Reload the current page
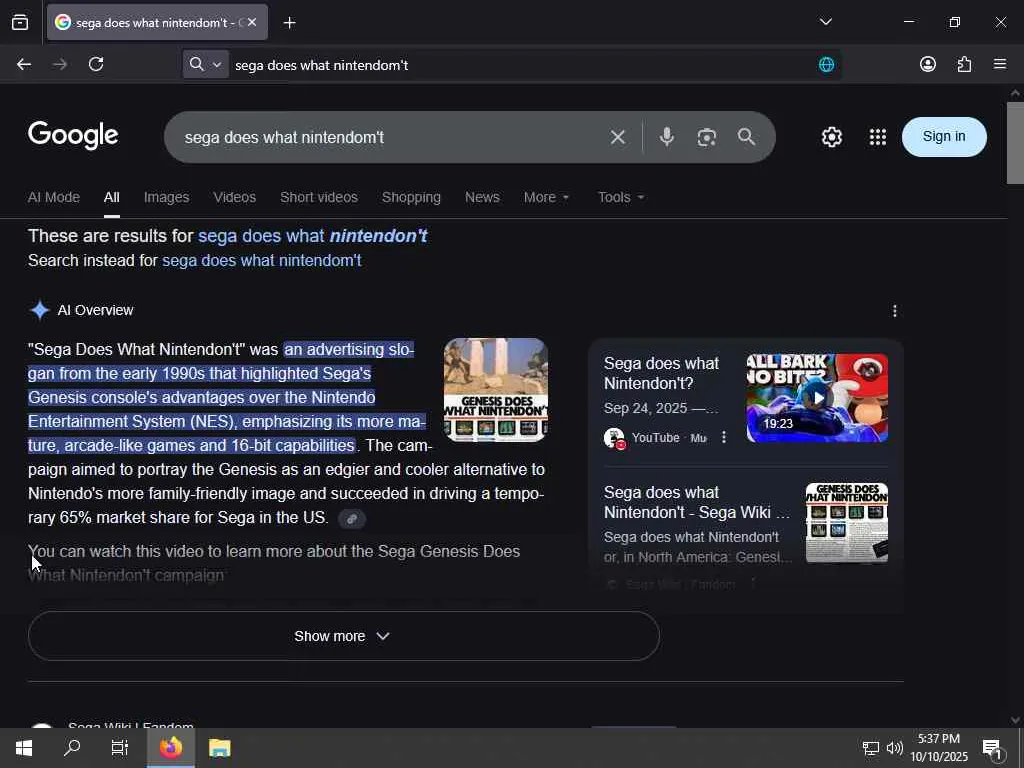The height and width of the screenshot is (768, 1024). pos(96,64)
